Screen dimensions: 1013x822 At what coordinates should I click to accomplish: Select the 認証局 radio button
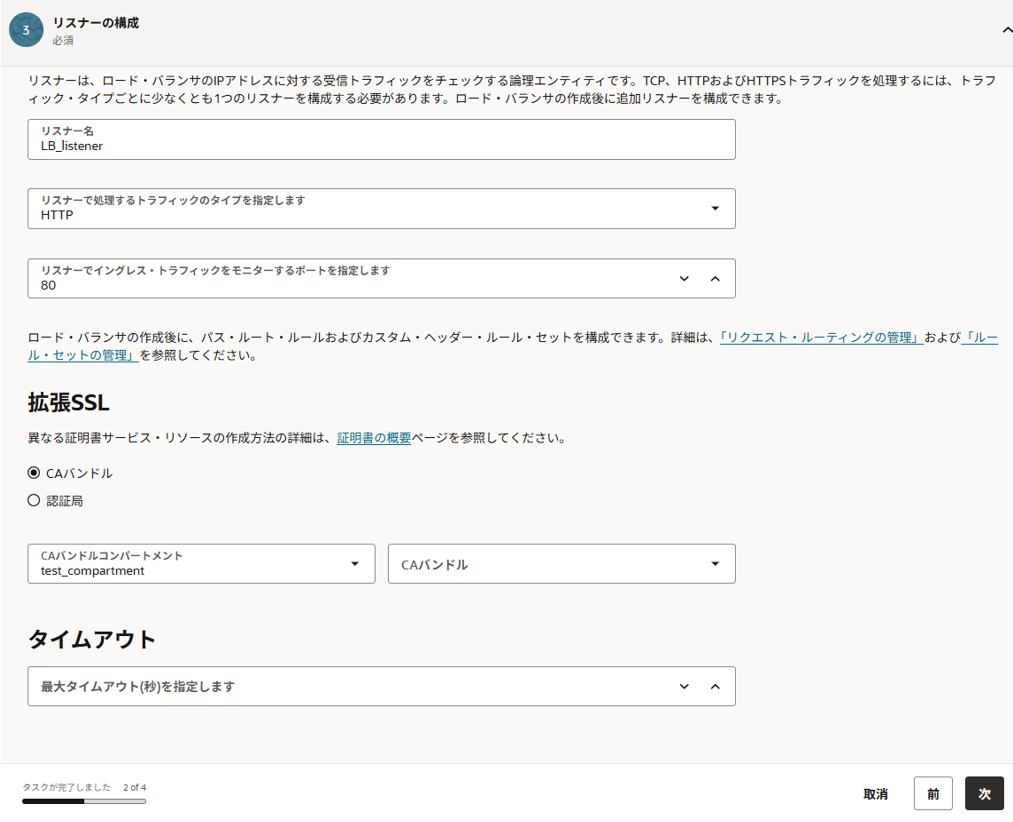pos(34,501)
